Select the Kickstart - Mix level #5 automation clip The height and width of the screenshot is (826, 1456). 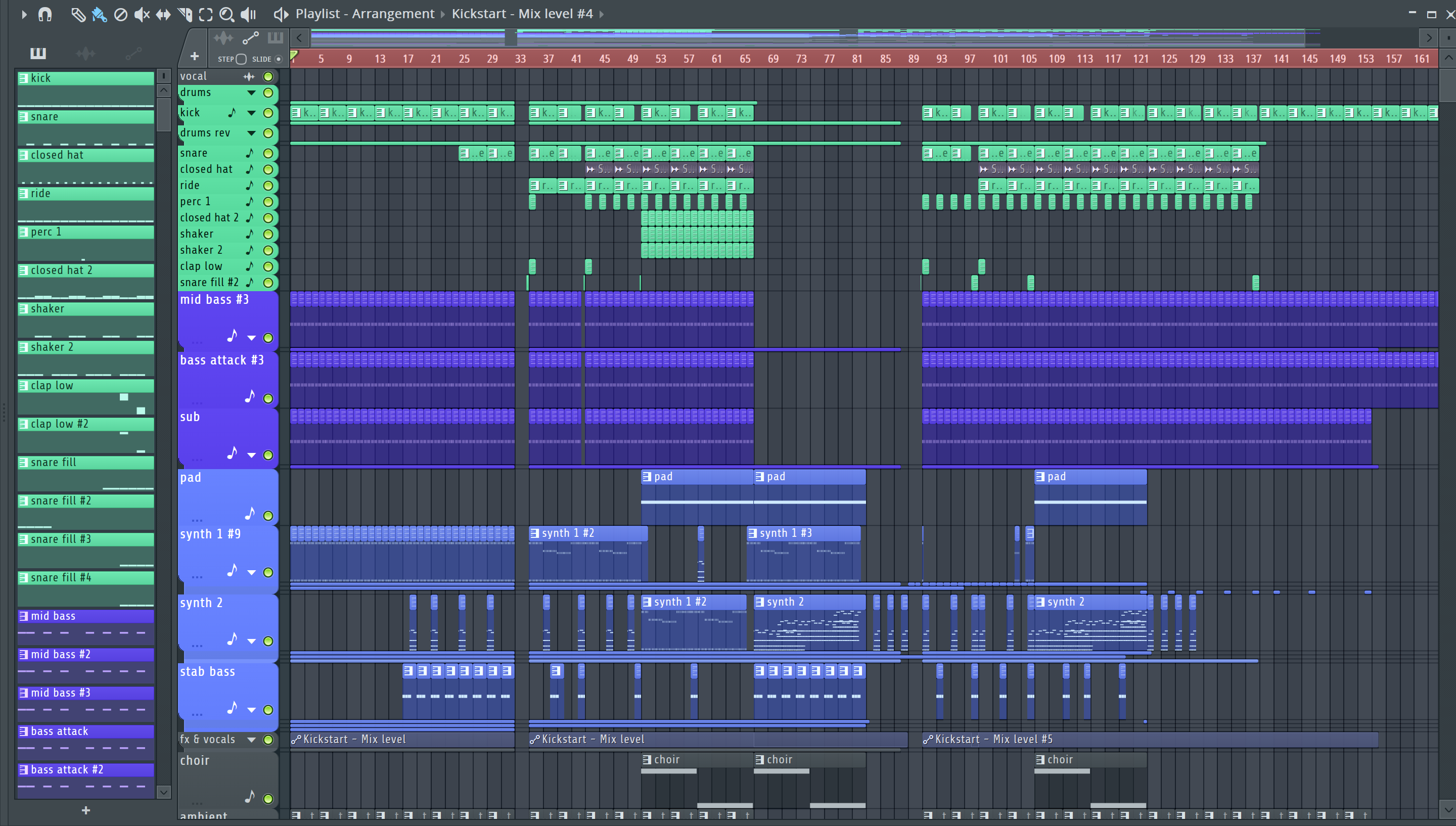[1150, 739]
